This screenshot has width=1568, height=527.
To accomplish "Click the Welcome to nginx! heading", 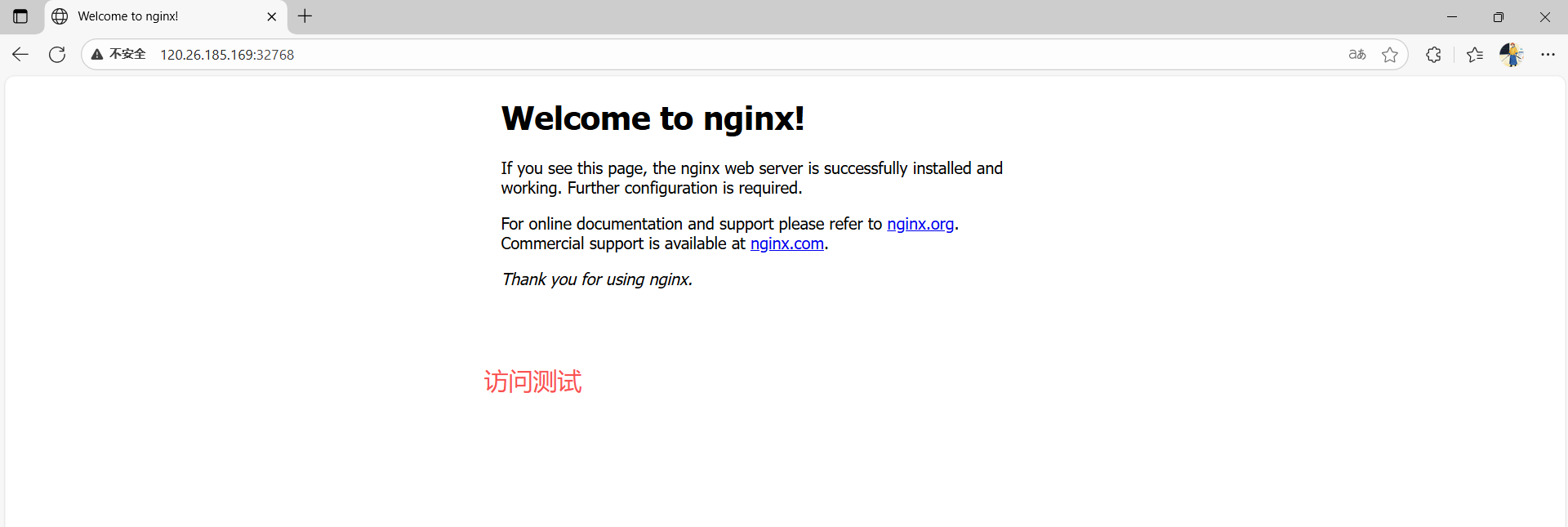I will [653, 118].
